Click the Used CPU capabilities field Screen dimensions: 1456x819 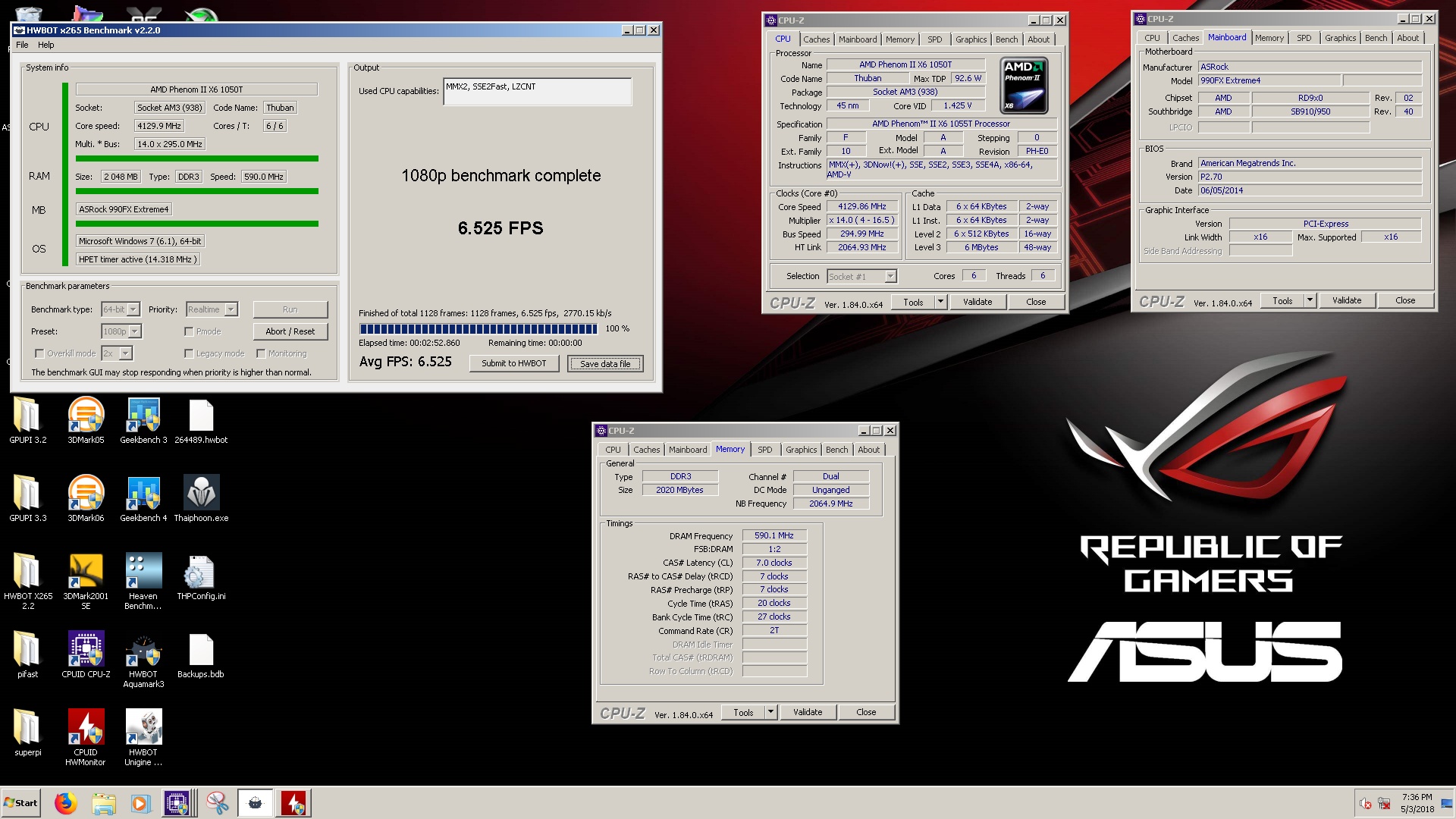(537, 91)
